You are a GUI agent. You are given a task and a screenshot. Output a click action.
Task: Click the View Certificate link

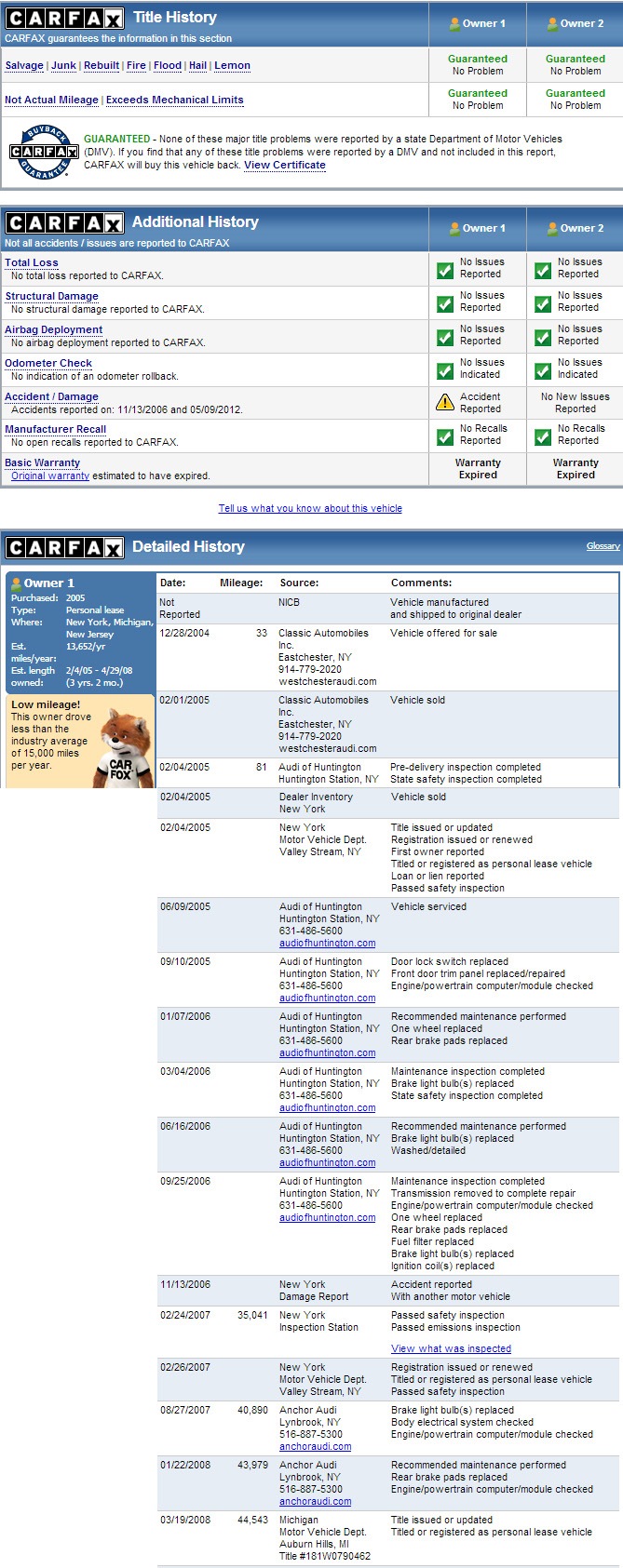pos(285,166)
